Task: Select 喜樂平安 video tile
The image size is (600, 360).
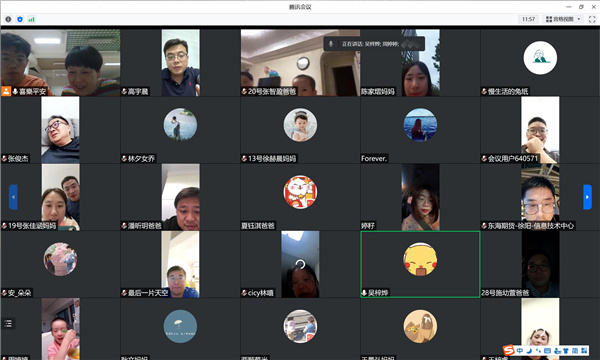Action: (60, 62)
